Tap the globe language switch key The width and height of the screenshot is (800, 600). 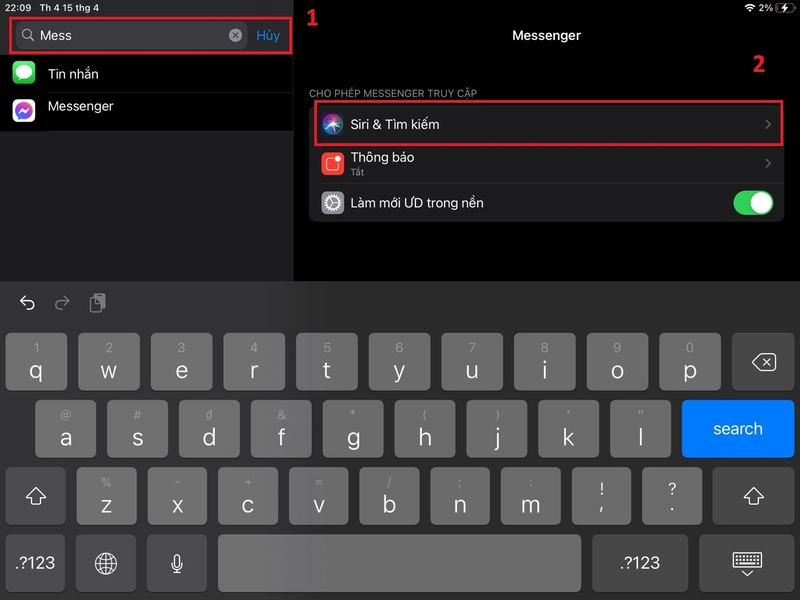pos(106,563)
